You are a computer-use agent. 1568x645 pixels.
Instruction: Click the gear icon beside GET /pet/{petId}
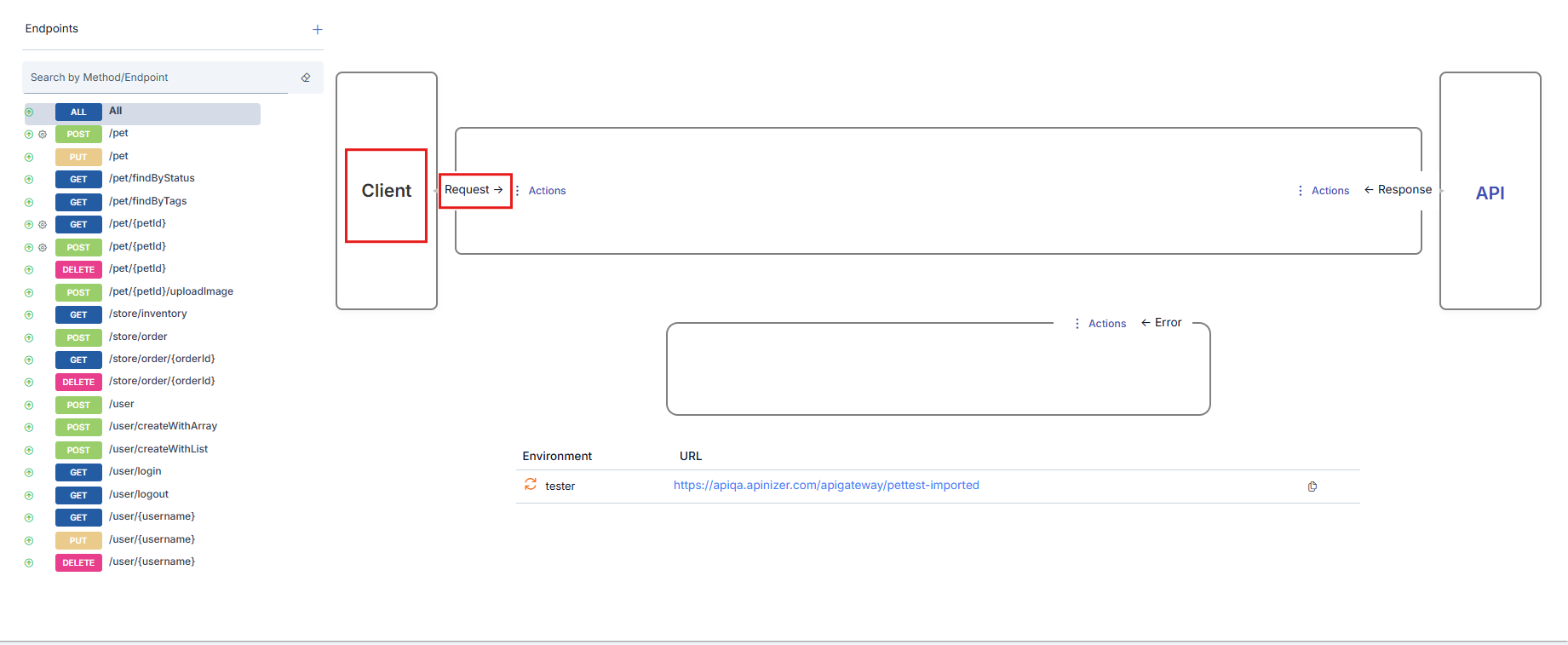43,225
